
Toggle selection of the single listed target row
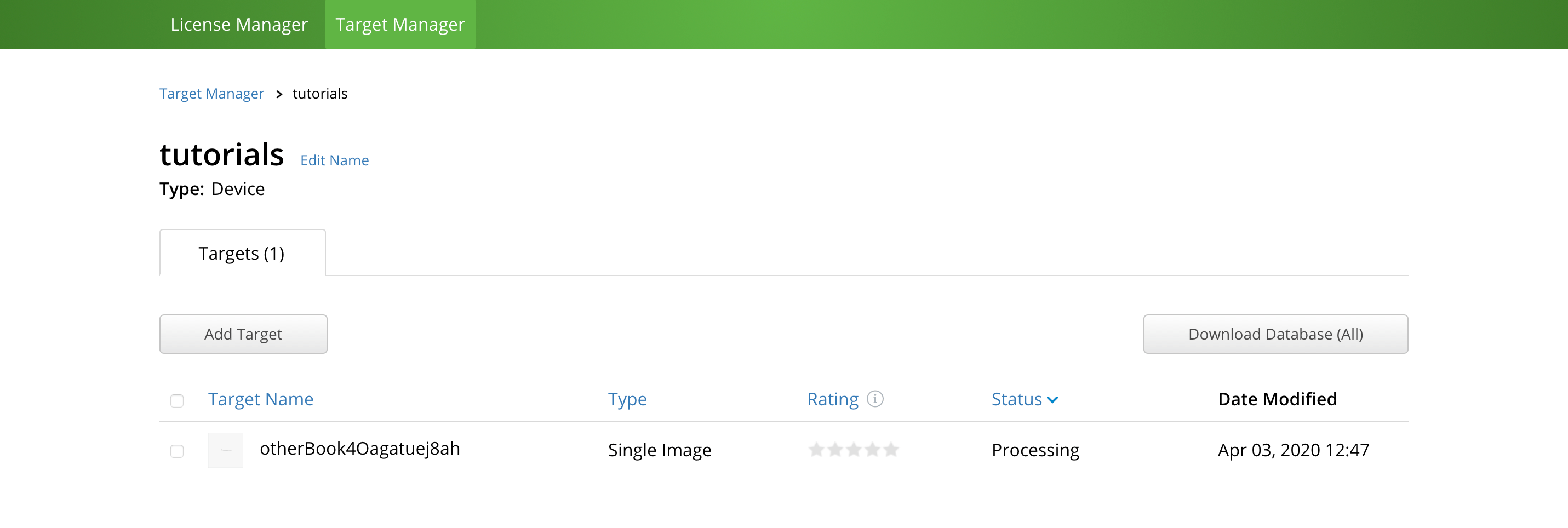point(177,451)
